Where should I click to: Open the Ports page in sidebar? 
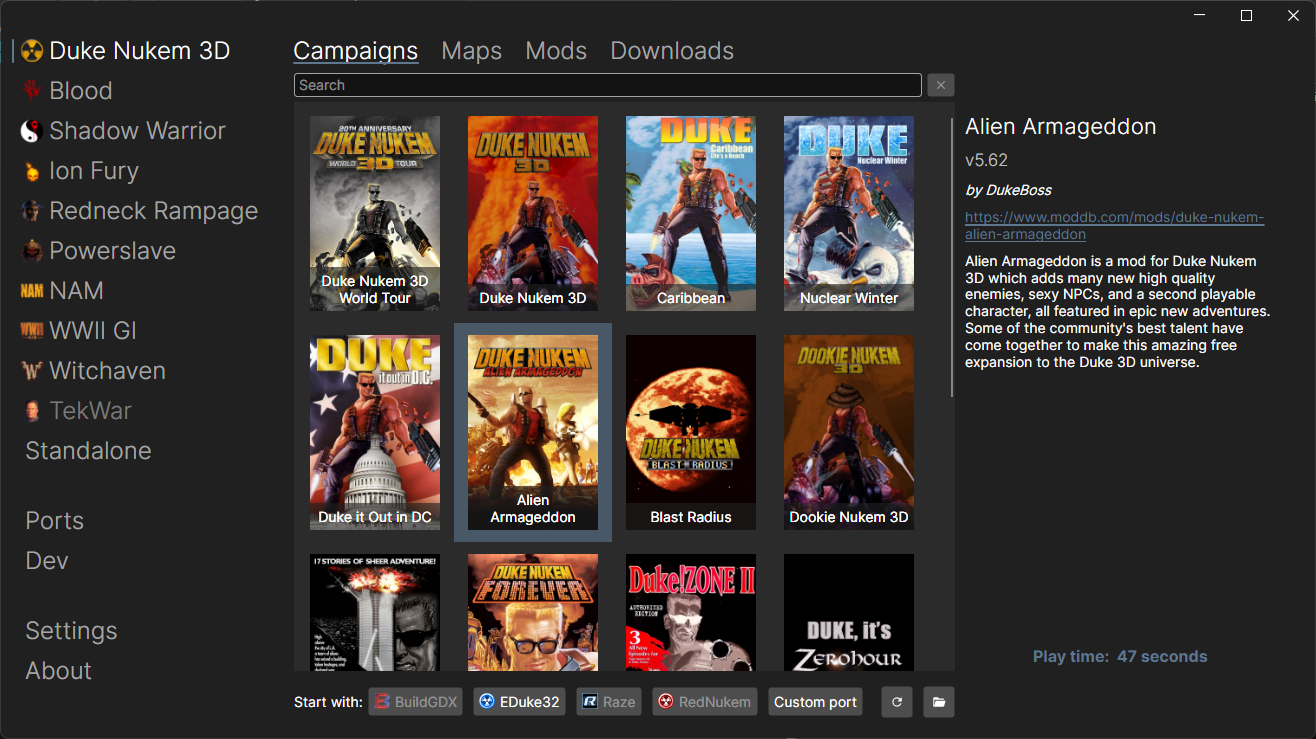pos(55,521)
